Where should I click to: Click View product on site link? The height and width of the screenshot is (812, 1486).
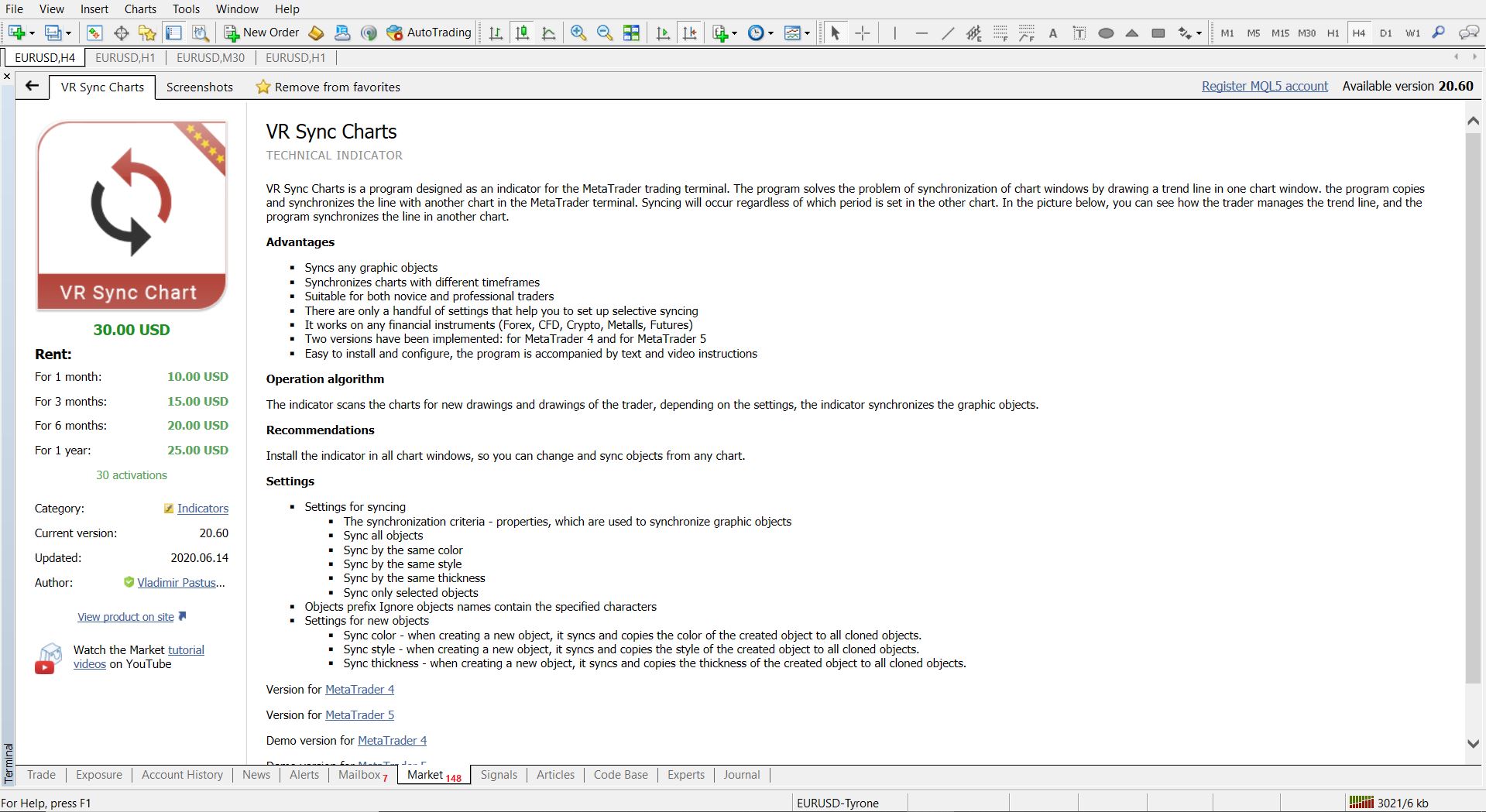coord(125,617)
